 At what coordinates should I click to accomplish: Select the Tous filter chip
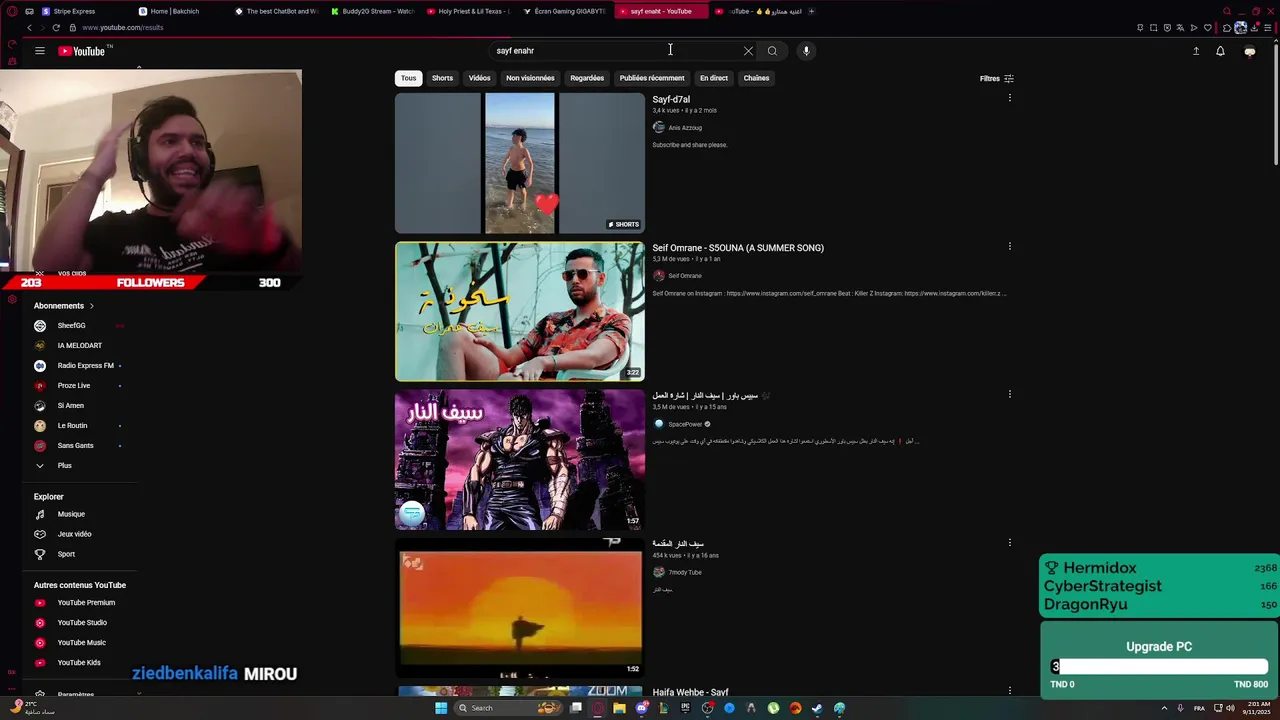[409, 78]
